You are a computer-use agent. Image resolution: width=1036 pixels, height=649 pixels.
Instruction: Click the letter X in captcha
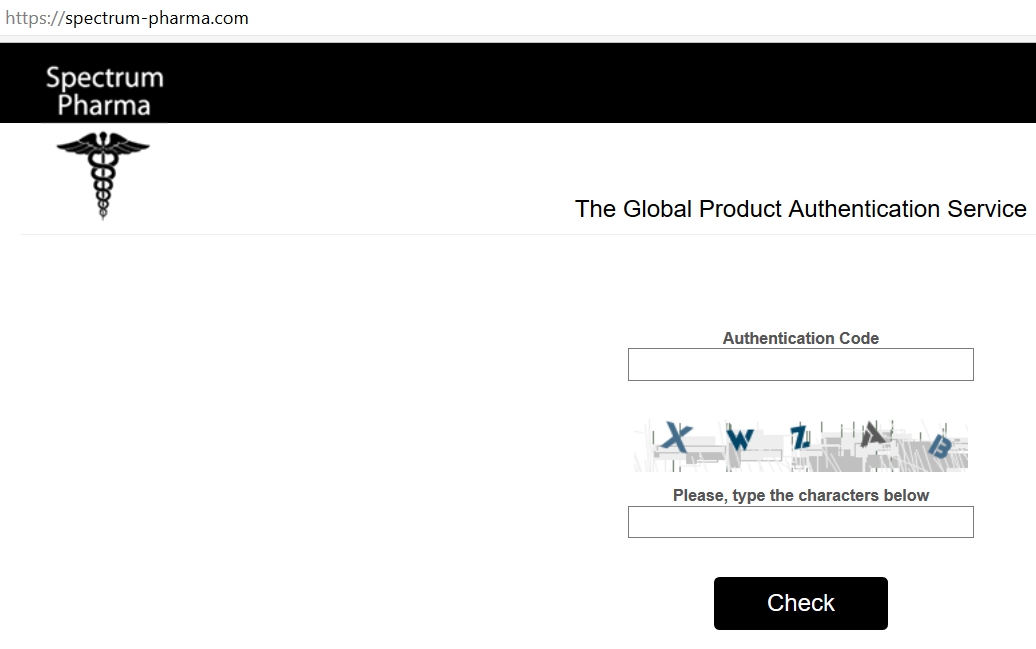(678, 438)
